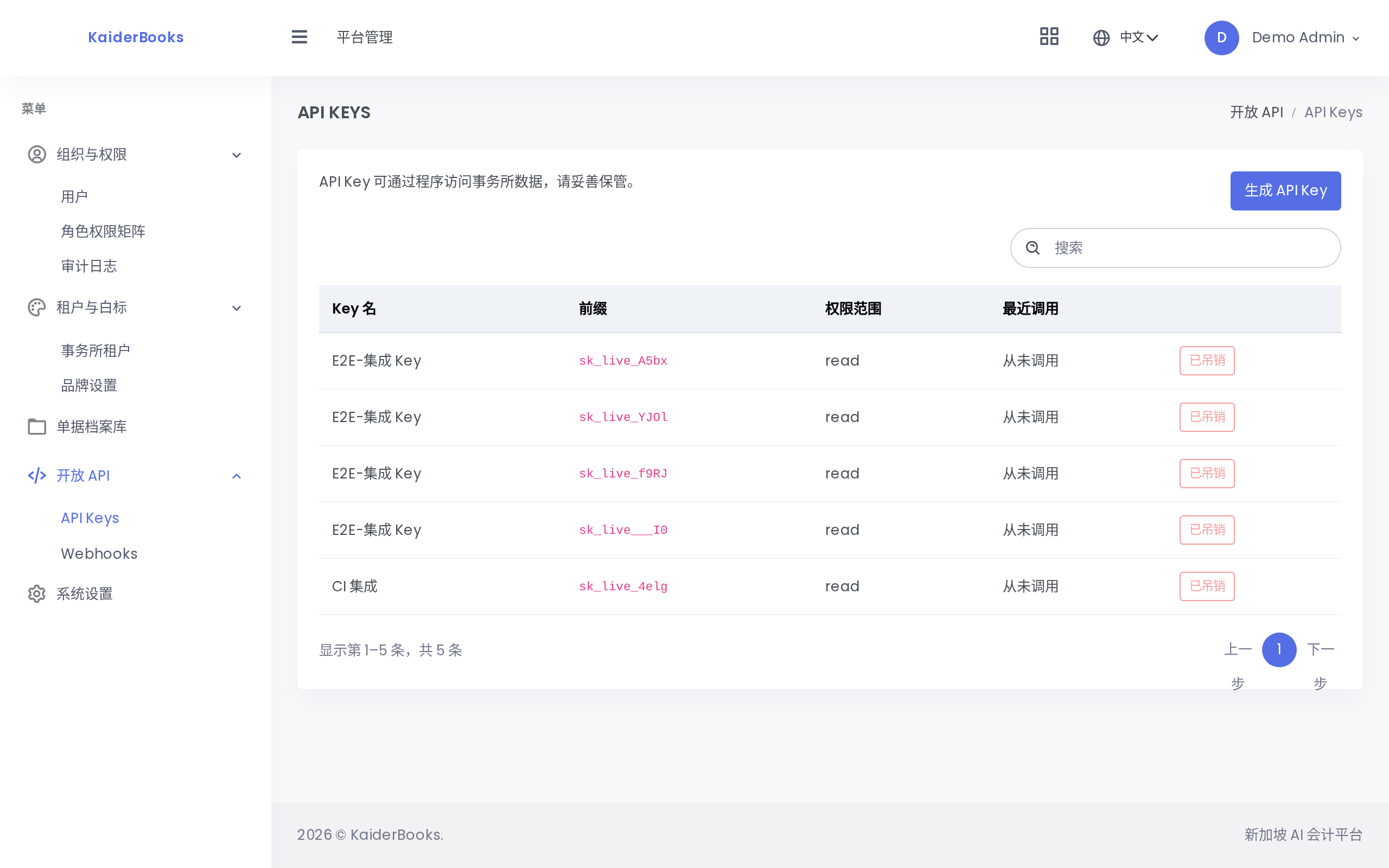Collapse the 开放 API section chevron
The width and height of the screenshot is (1389, 868).
[237, 476]
